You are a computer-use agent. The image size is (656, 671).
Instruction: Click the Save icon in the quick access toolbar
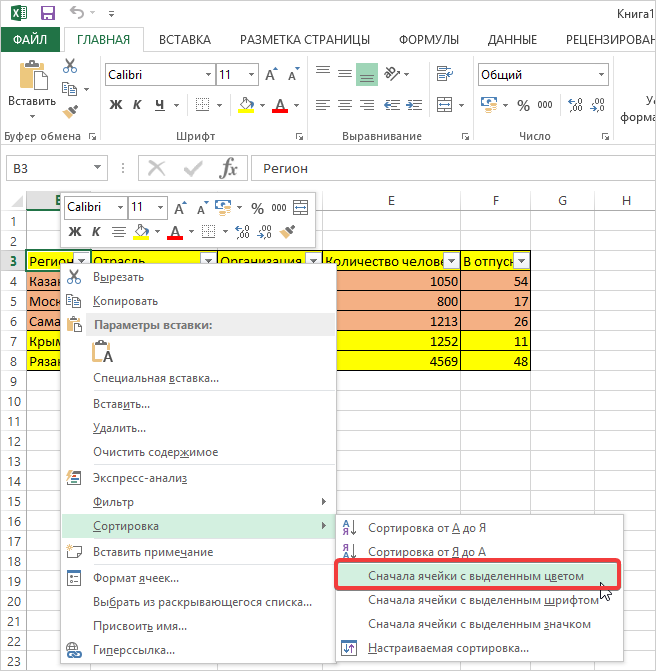pyautogui.click(x=48, y=13)
